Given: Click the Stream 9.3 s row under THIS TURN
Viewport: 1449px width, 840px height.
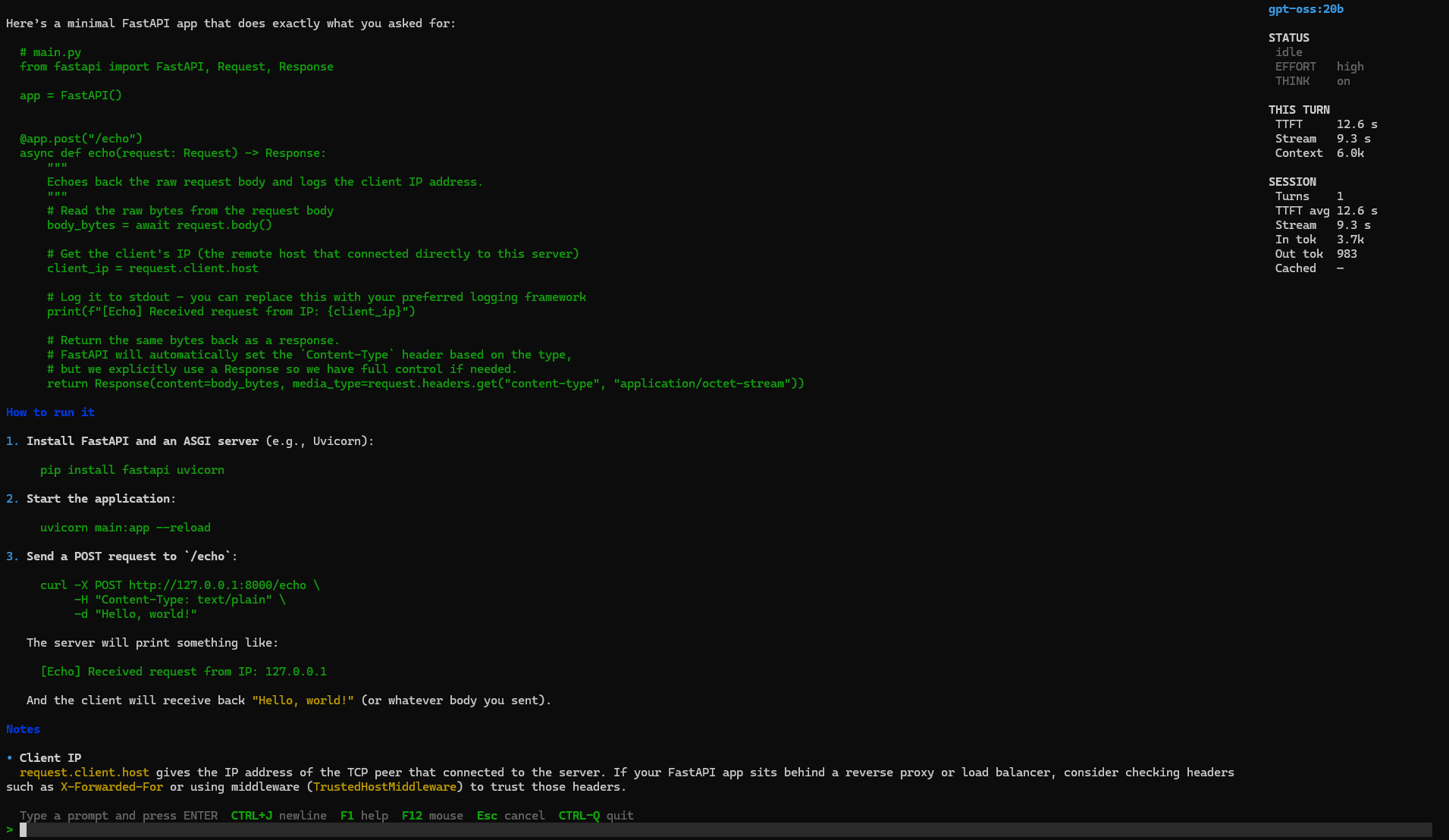Looking at the screenshot, I should click(1323, 139).
